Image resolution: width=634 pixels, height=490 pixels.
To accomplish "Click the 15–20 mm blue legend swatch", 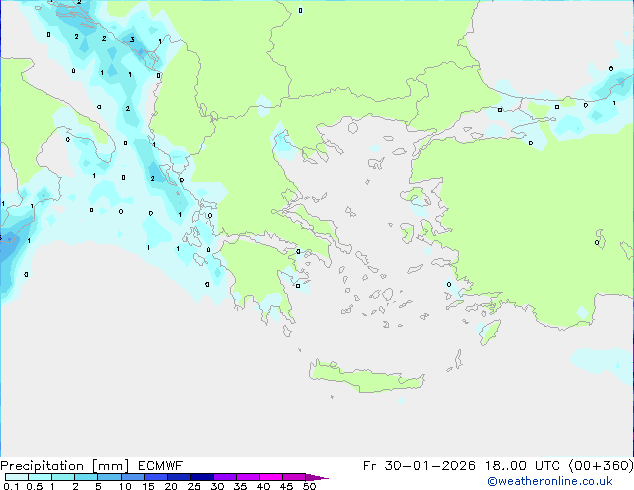I will pos(156,477).
